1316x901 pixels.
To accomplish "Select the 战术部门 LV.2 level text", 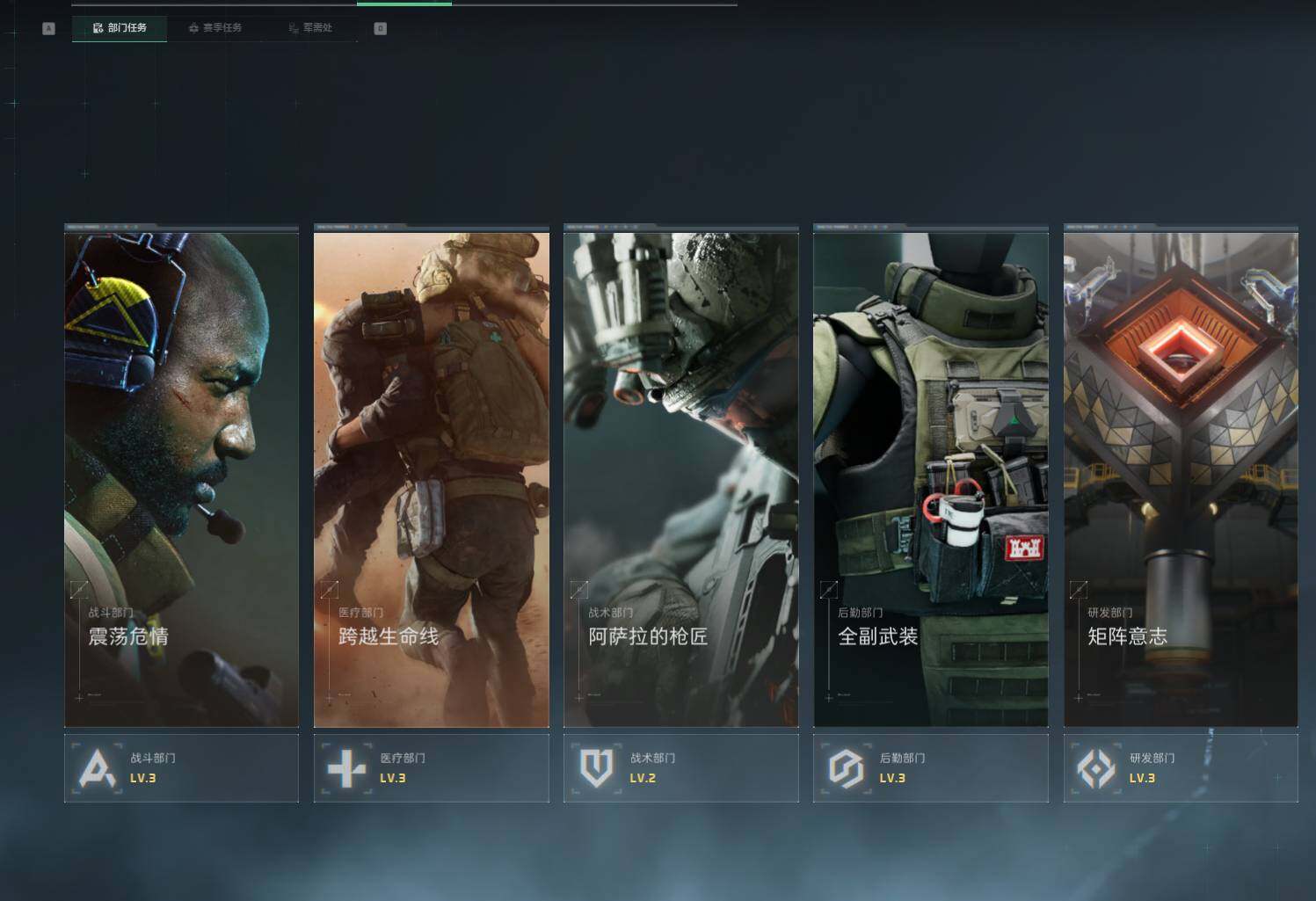I will [643, 778].
